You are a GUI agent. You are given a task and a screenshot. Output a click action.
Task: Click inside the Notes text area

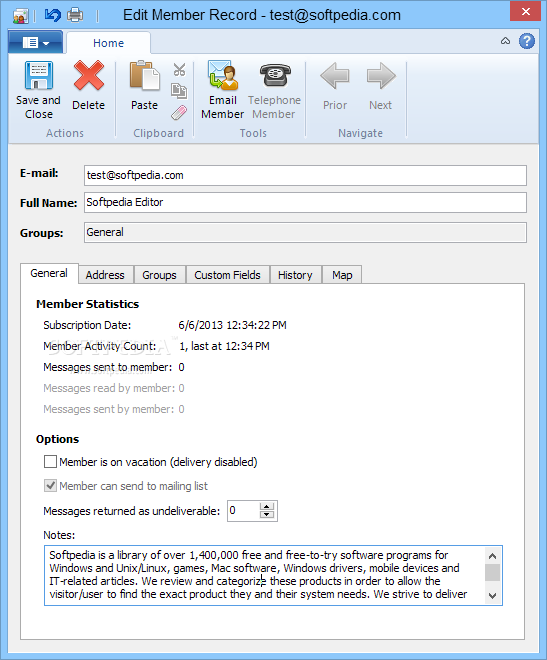pyautogui.click(x=264, y=575)
